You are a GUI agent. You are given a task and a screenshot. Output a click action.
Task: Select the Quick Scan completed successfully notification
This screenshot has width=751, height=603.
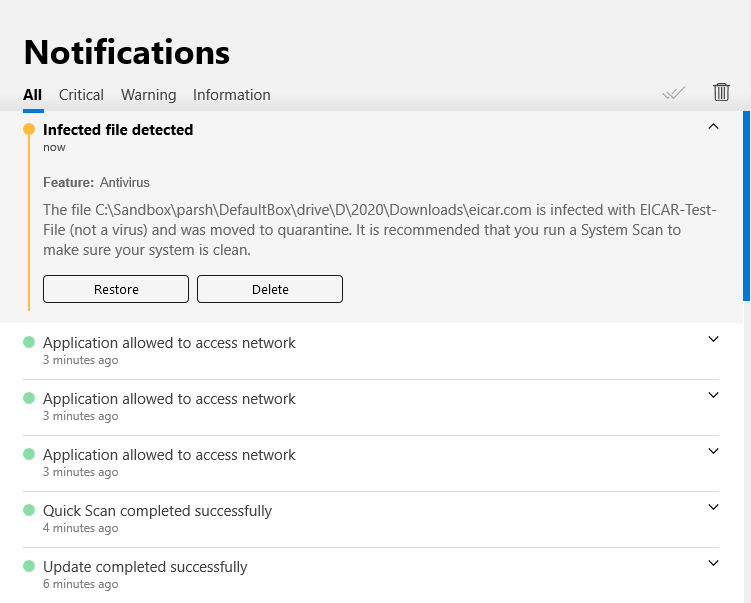point(157,511)
